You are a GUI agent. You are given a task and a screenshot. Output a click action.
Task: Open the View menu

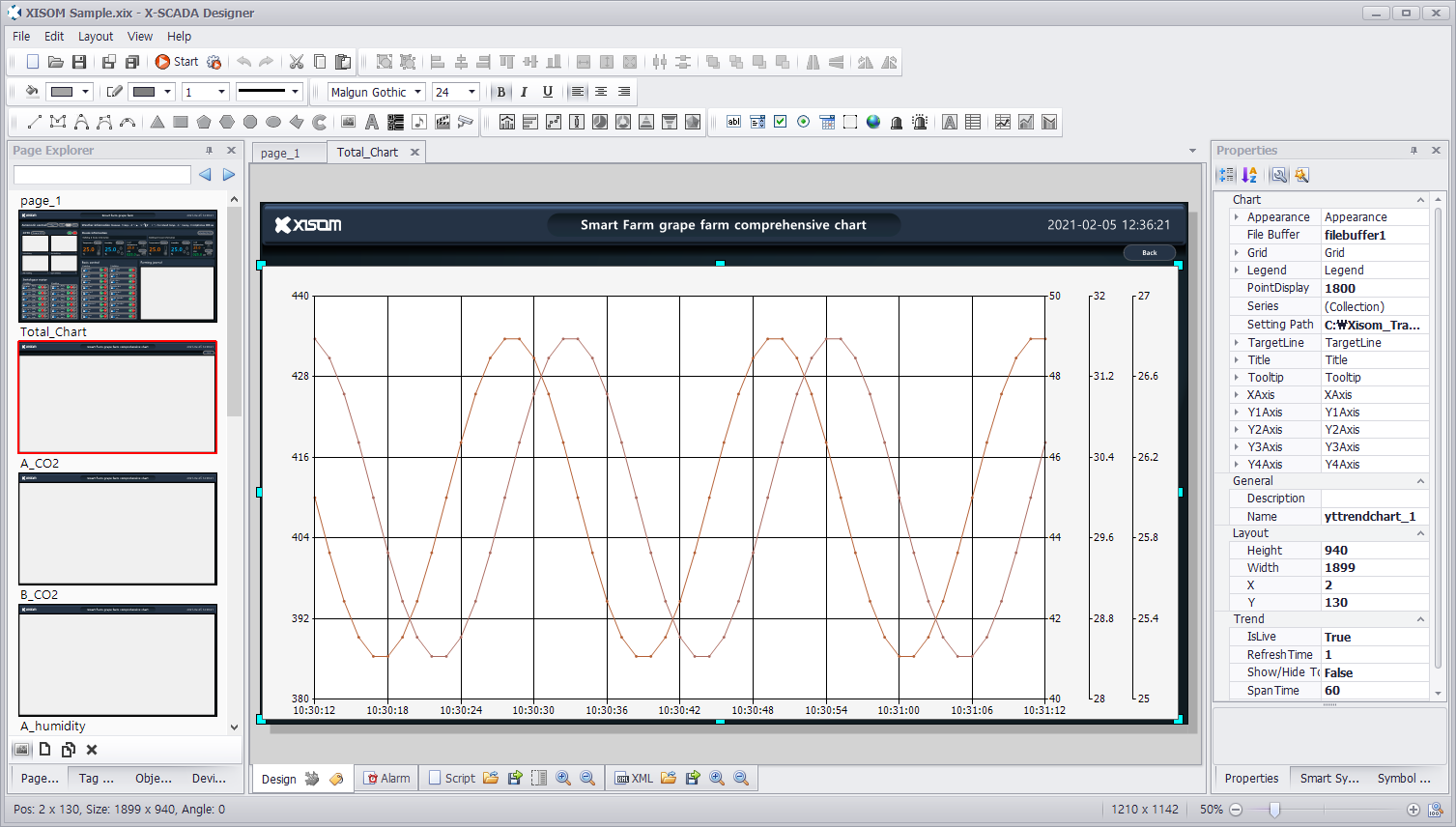[140, 36]
